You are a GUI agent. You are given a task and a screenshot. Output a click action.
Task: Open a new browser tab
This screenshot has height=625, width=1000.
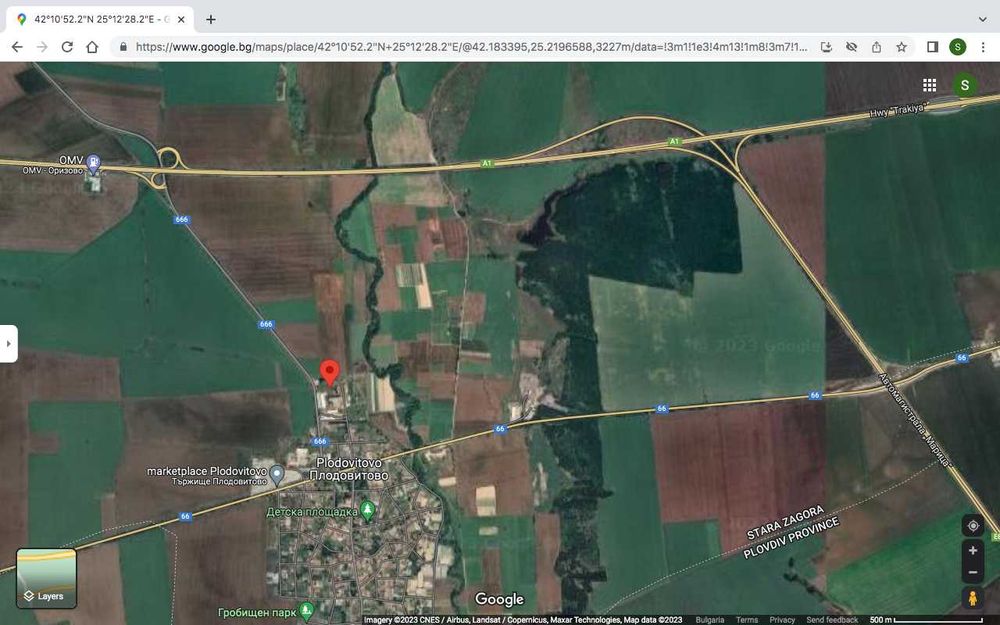[x=211, y=19]
